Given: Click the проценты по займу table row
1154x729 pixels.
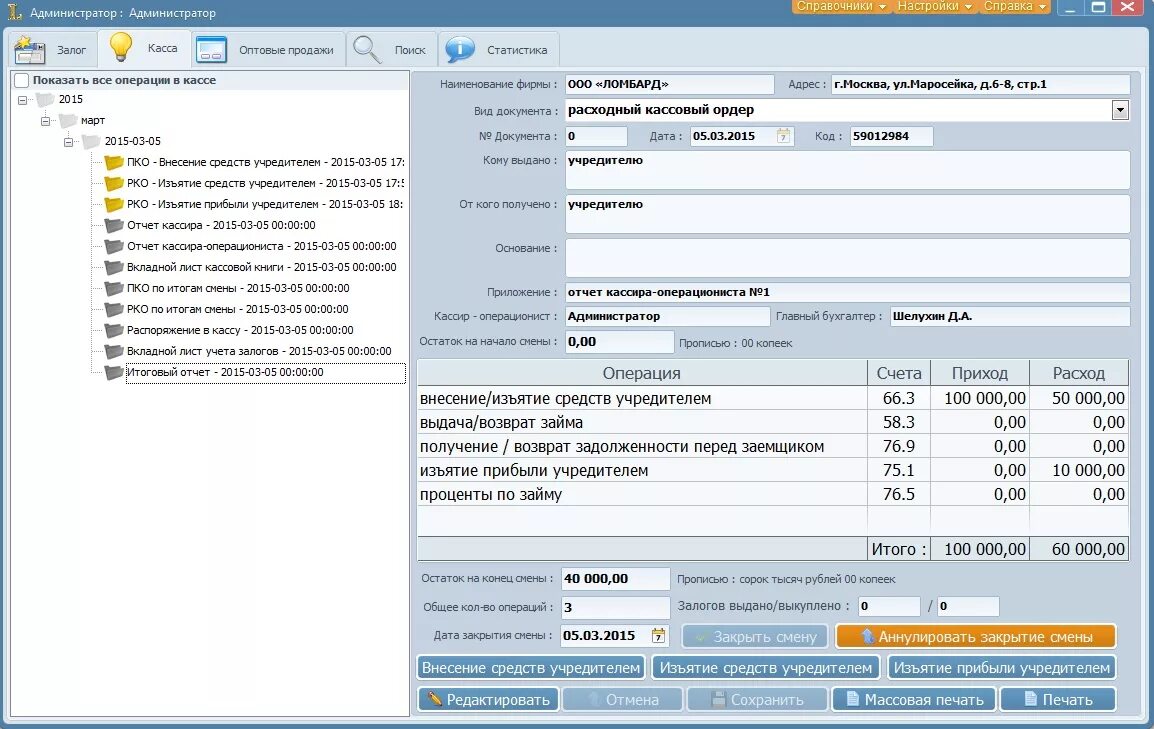Looking at the screenshot, I should (x=773, y=494).
